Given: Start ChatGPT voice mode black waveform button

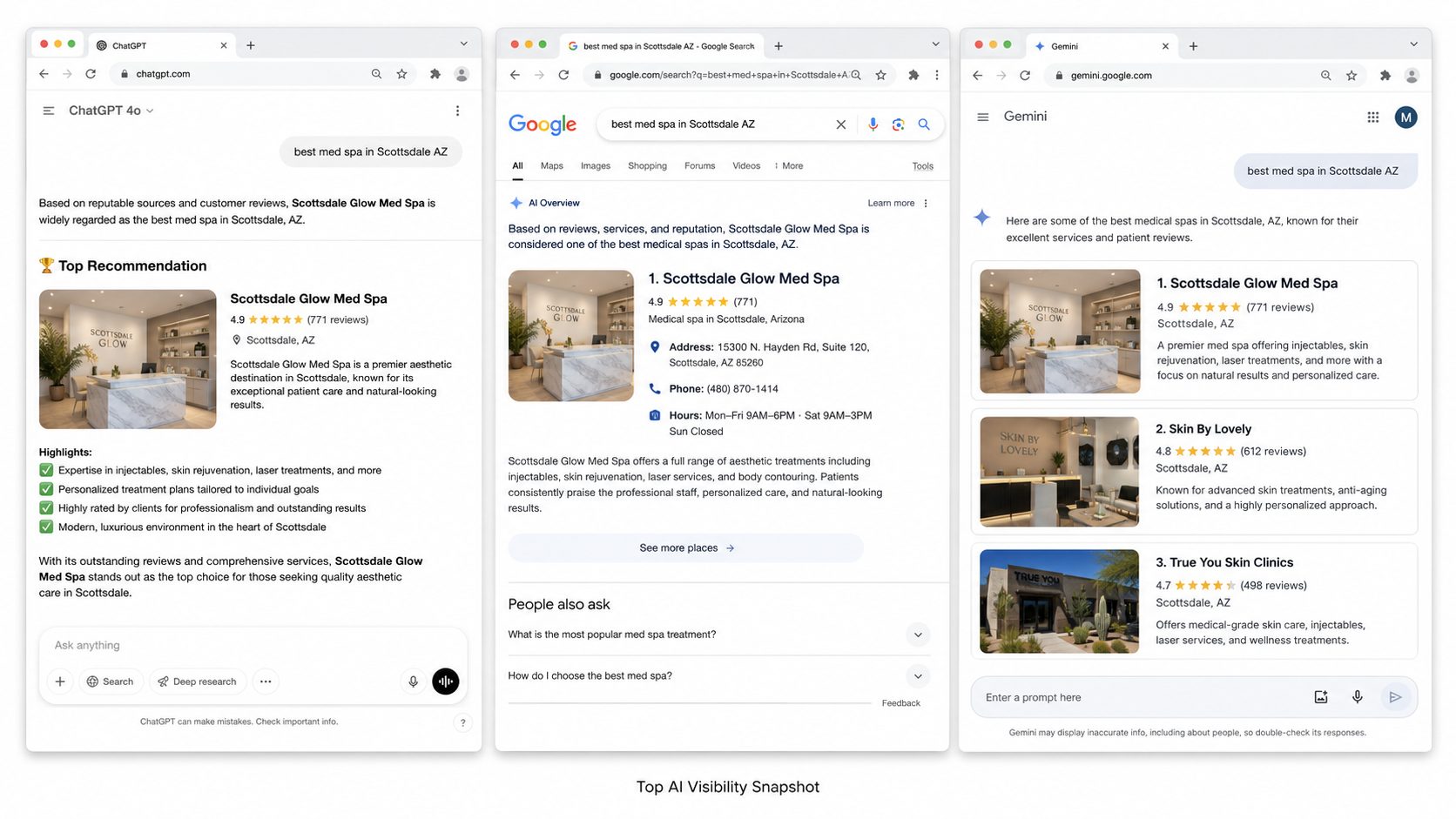Looking at the screenshot, I should tap(445, 681).
